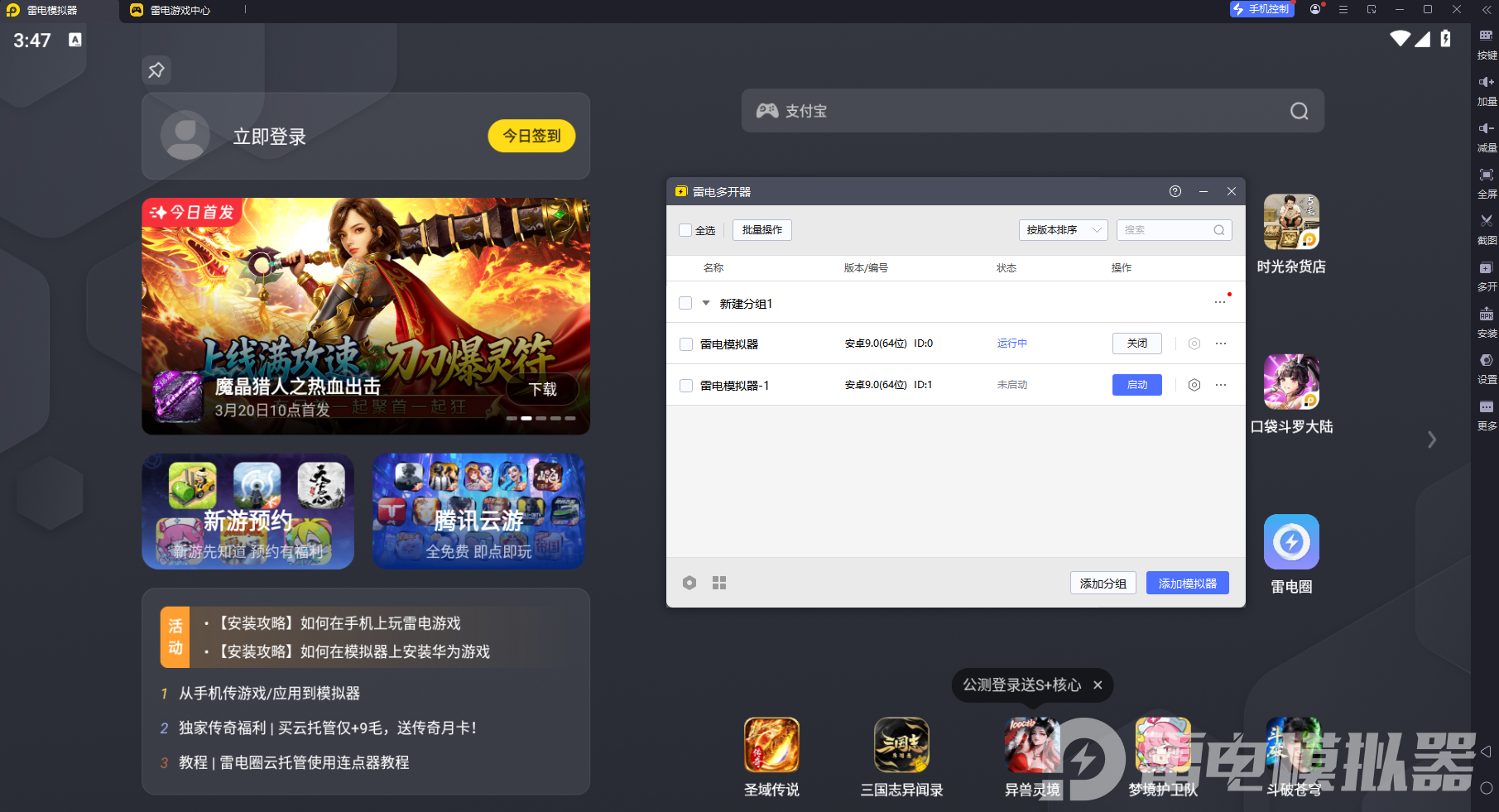Tick the checkbox for 雷电模拟器-1
Image resolution: width=1499 pixels, height=812 pixels.
coord(686,386)
